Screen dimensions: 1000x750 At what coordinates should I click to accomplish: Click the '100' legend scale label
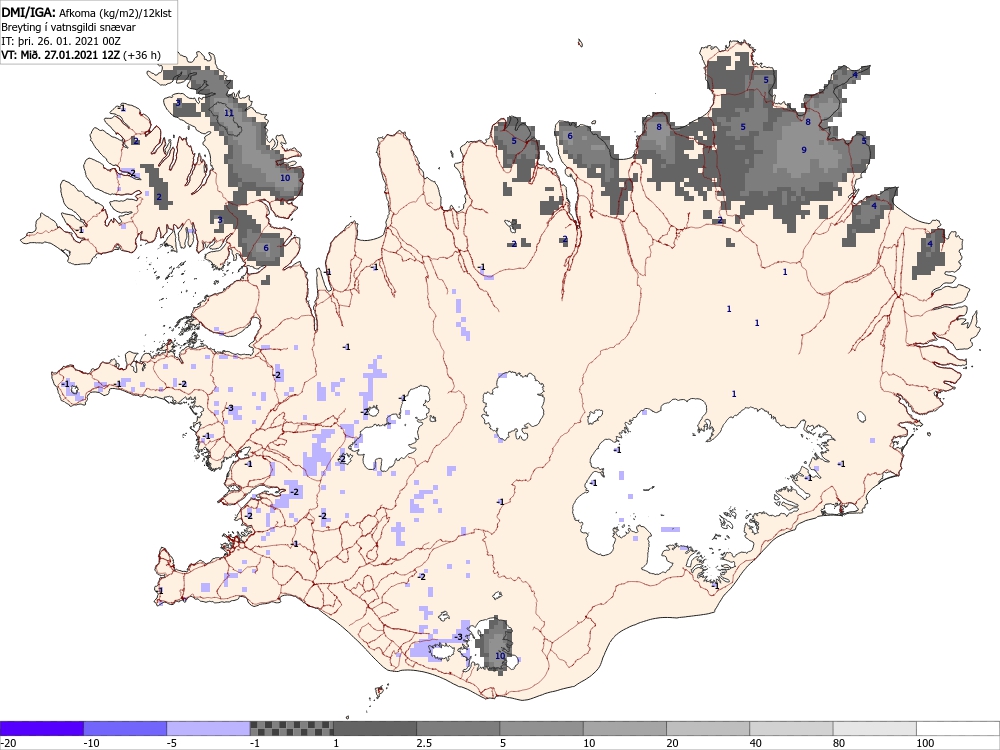pyautogui.click(x=925, y=743)
